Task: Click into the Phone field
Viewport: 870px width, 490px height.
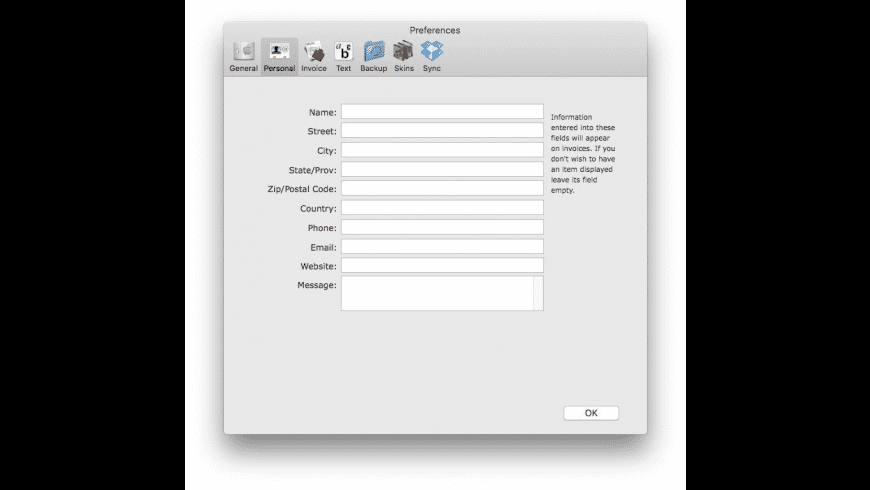Action: [442, 227]
